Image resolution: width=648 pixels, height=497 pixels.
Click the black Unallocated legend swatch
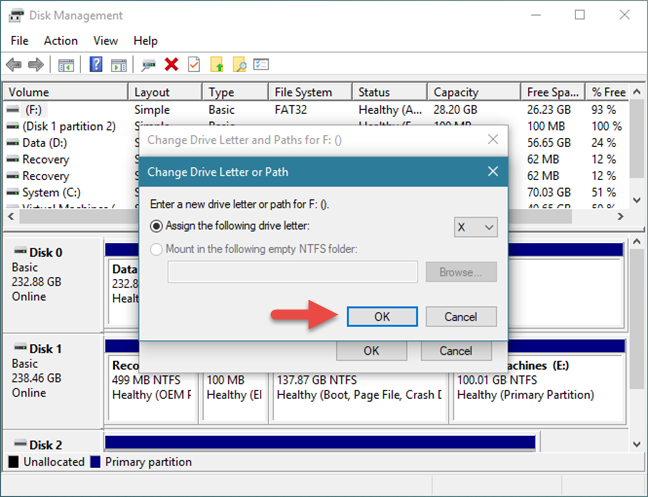click(13, 461)
